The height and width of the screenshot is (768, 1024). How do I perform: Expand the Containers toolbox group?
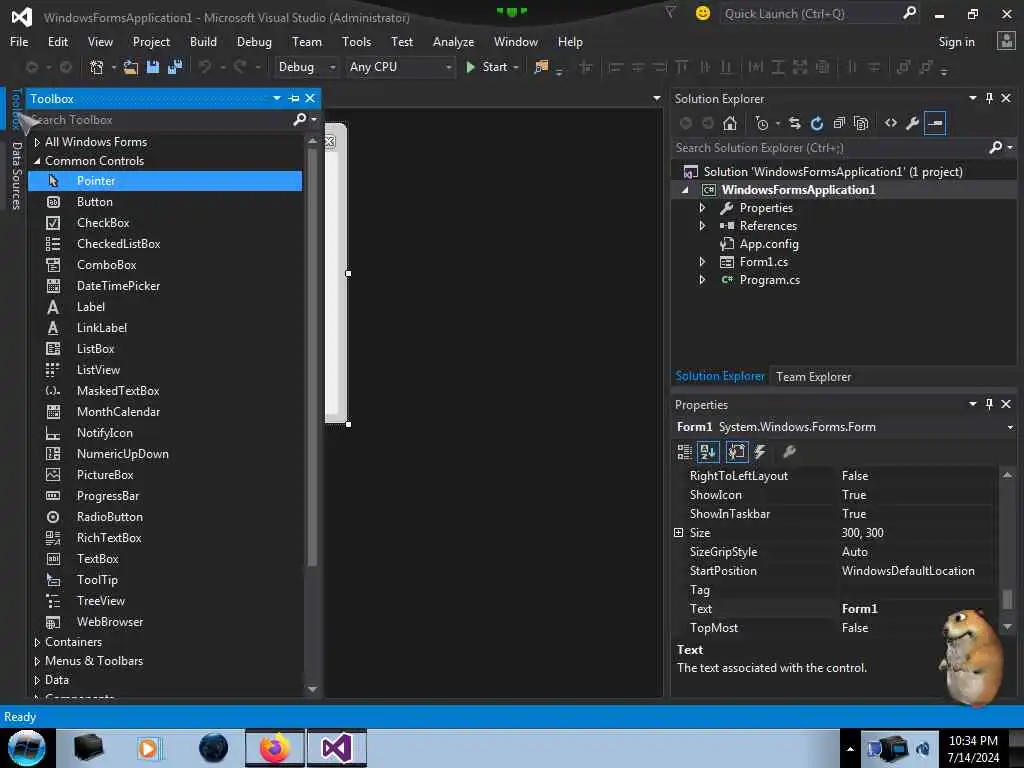tap(37, 642)
